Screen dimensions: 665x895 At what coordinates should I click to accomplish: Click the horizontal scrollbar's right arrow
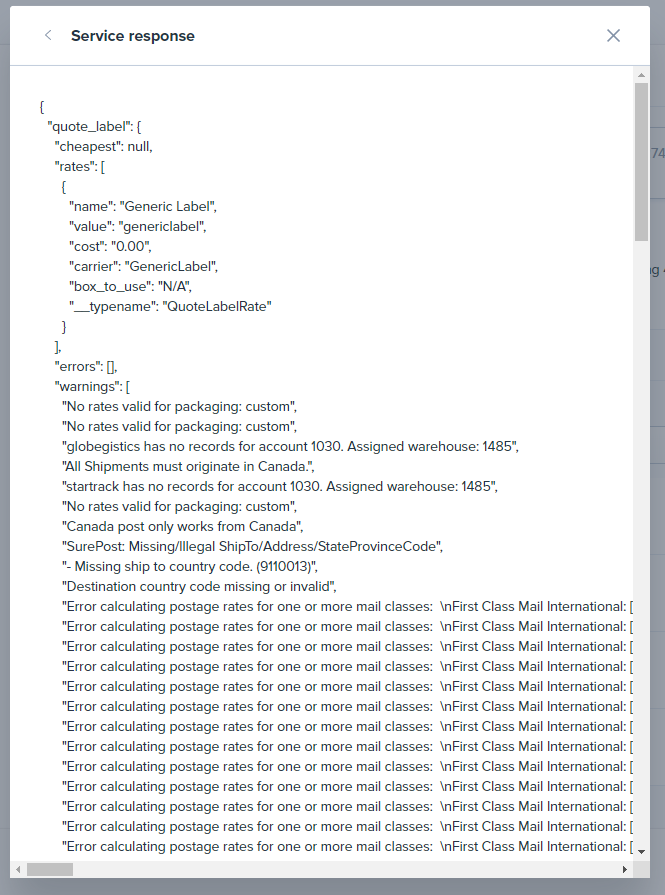[625, 869]
